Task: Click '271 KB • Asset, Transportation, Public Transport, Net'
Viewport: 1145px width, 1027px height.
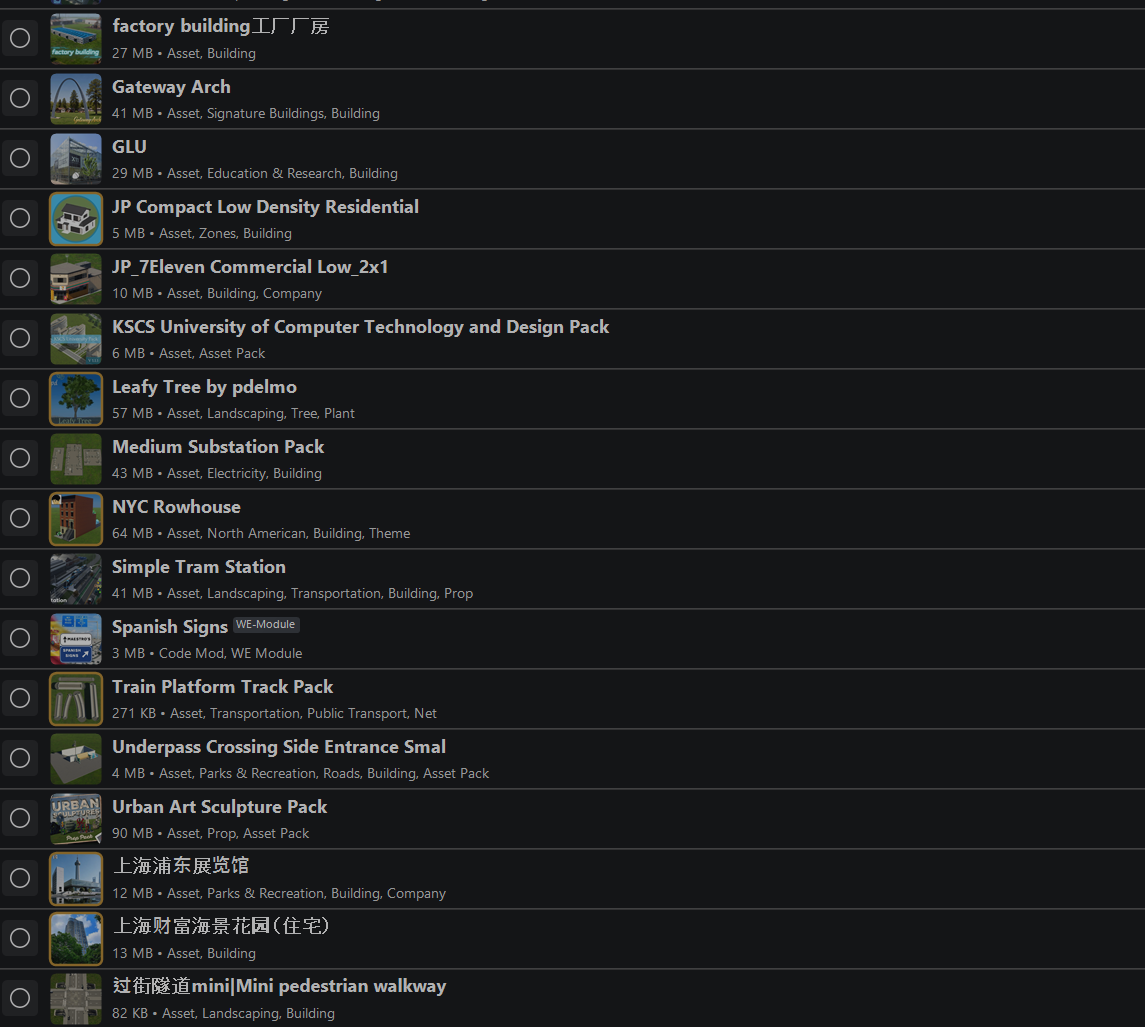Action: tap(274, 714)
